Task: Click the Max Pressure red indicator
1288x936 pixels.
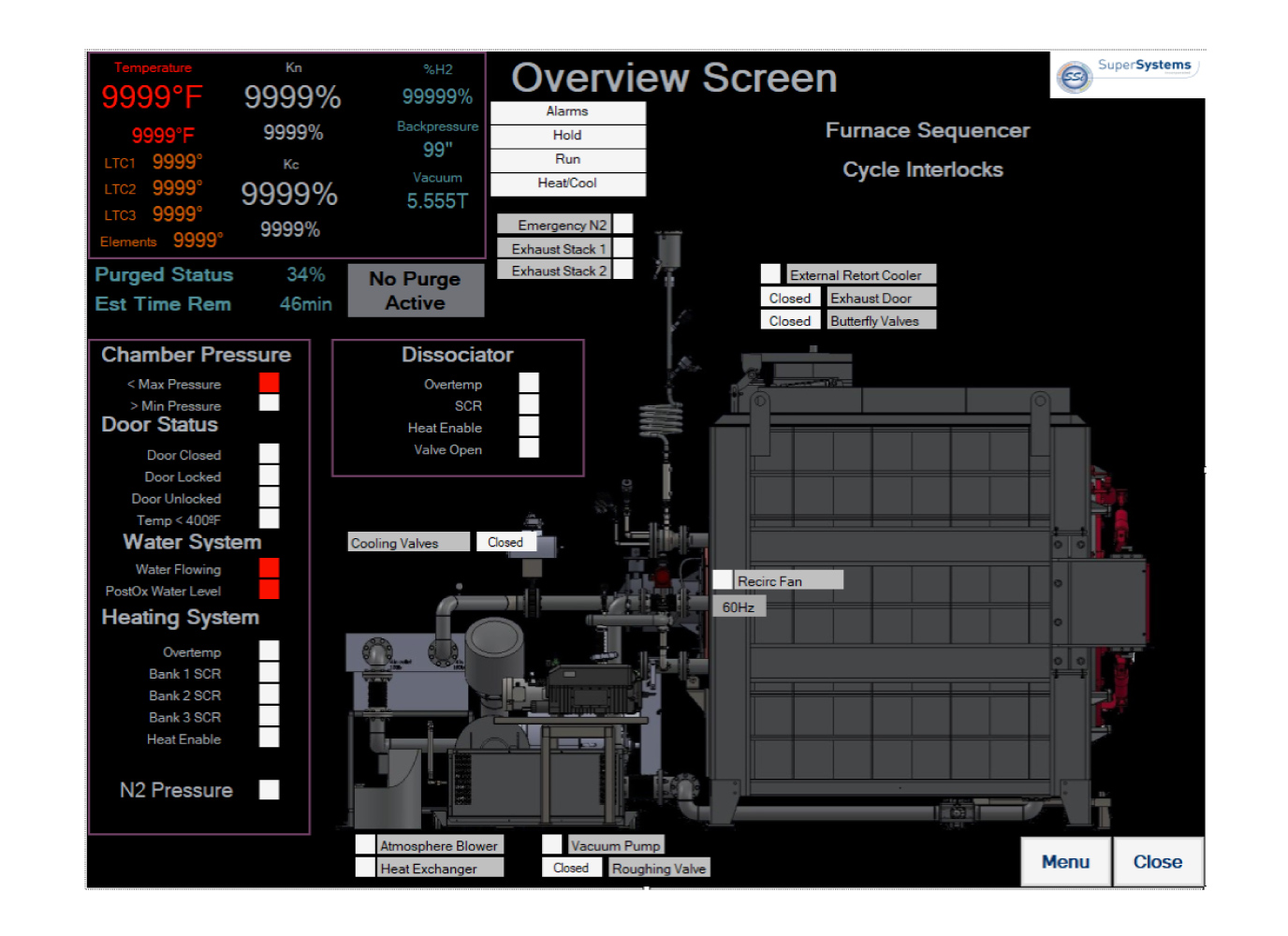Action: coord(269,382)
